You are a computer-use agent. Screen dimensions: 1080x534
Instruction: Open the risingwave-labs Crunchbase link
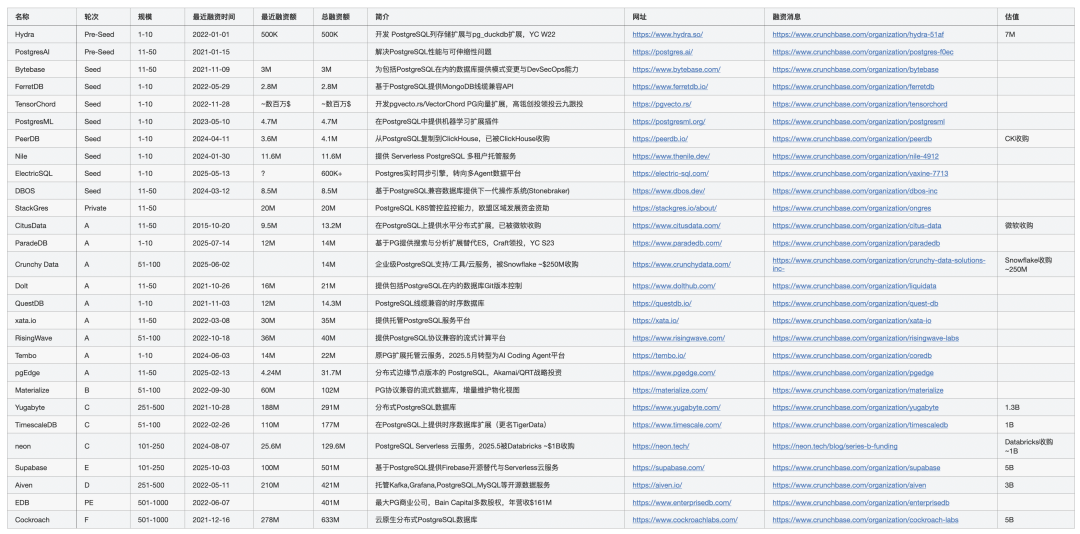point(865,338)
